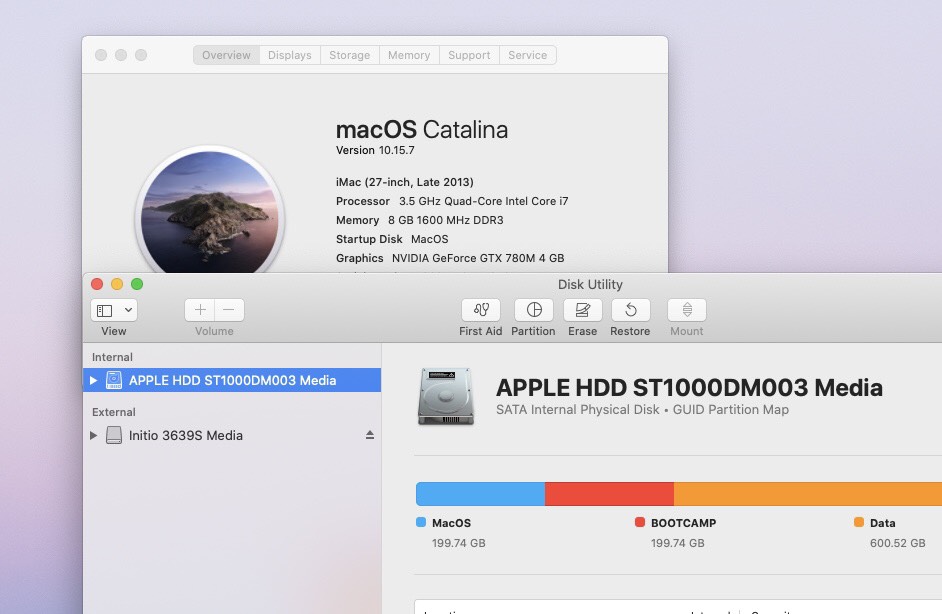The image size is (942, 614).
Task: Click the red BOOTCAMP legend square
Action: tap(640, 522)
